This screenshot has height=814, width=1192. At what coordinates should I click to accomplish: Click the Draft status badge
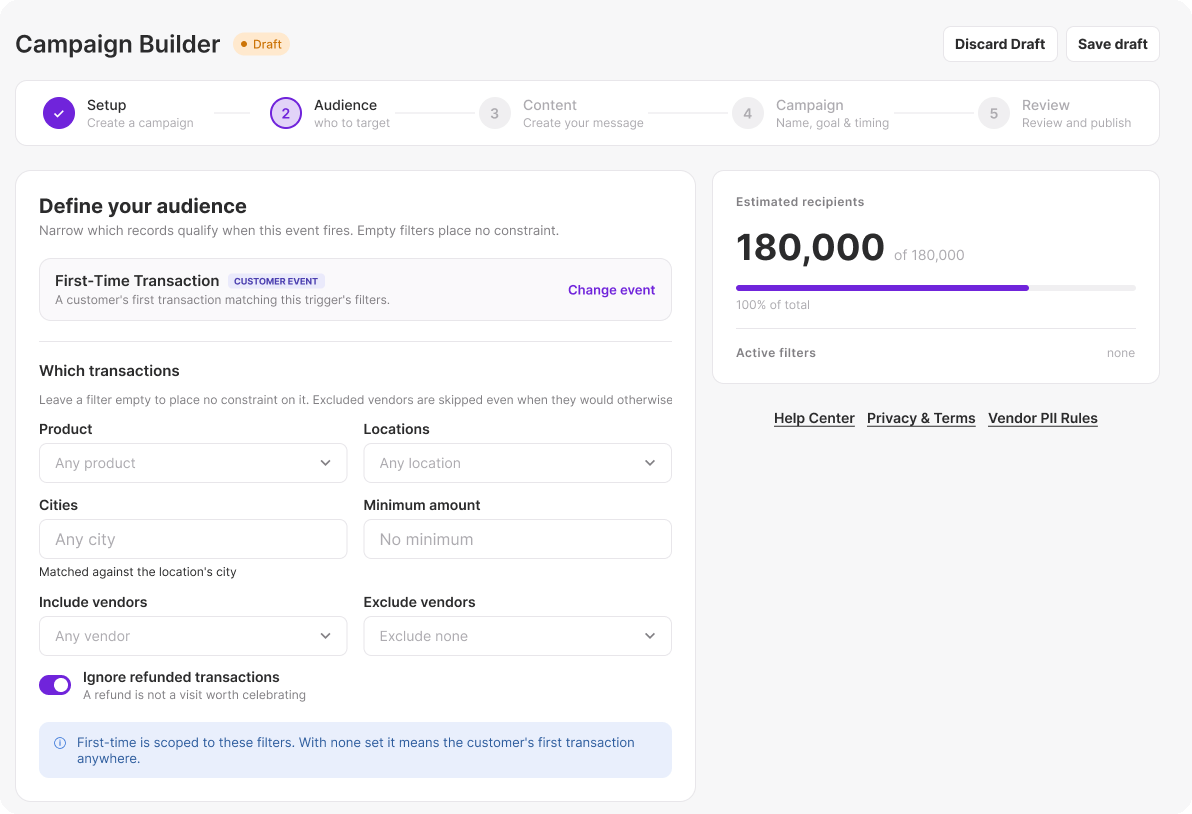[261, 44]
